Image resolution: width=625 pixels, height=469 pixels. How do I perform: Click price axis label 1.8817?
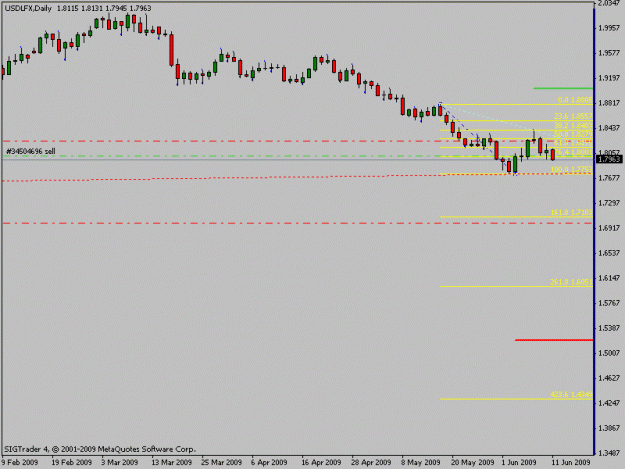610,103
